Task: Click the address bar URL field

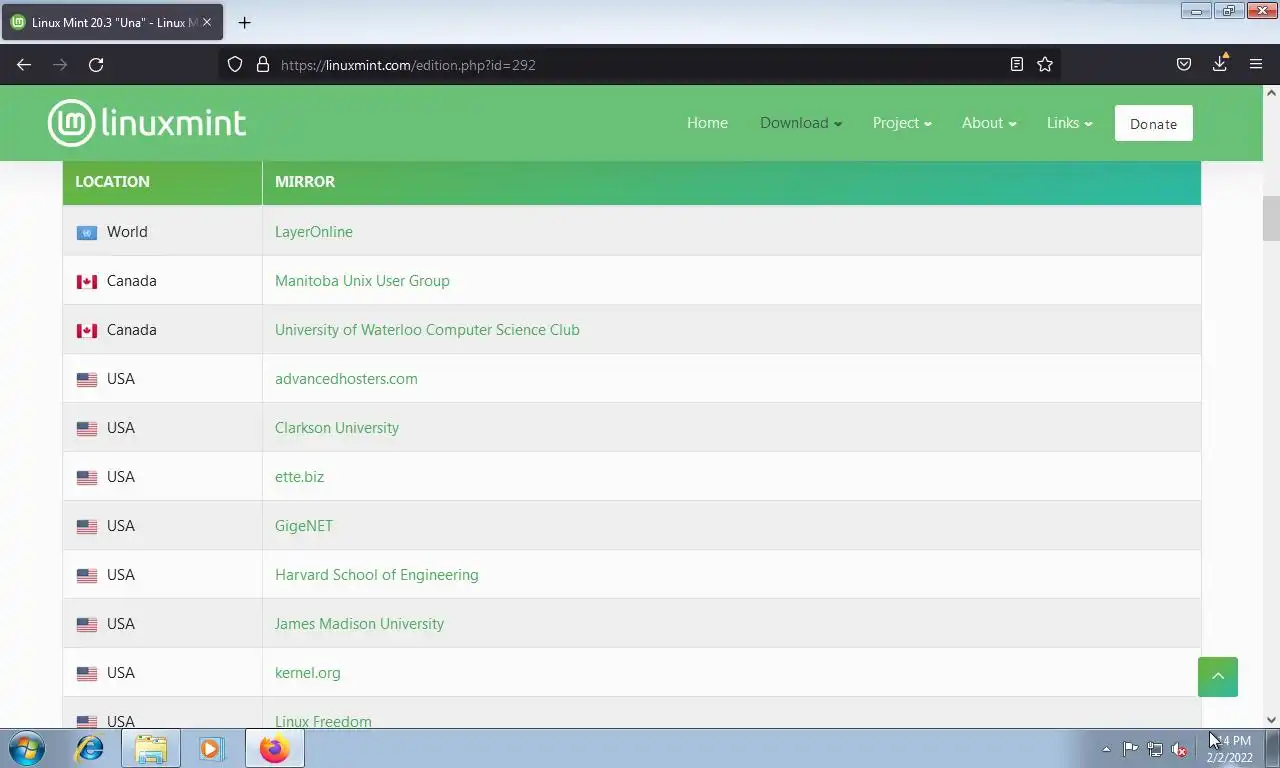Action: 640,64
